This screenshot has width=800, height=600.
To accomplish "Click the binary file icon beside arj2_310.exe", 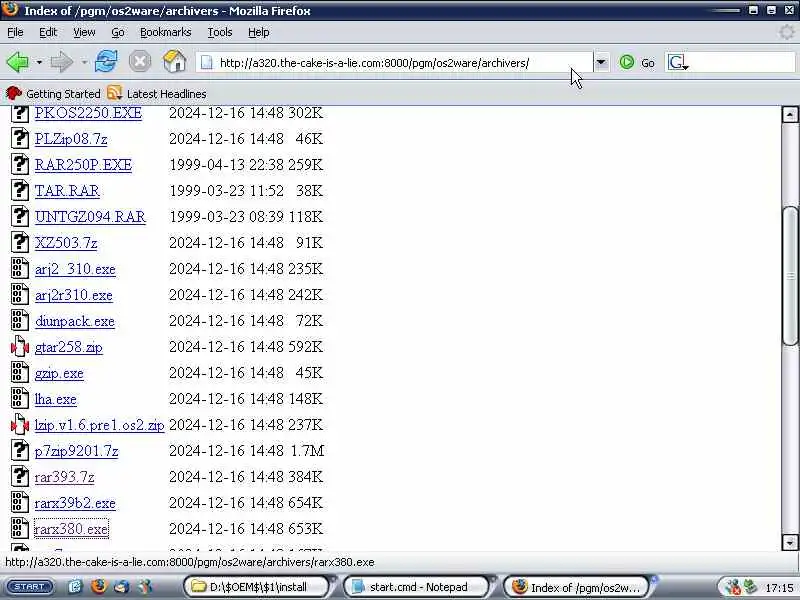I will (x=20, y=268).
